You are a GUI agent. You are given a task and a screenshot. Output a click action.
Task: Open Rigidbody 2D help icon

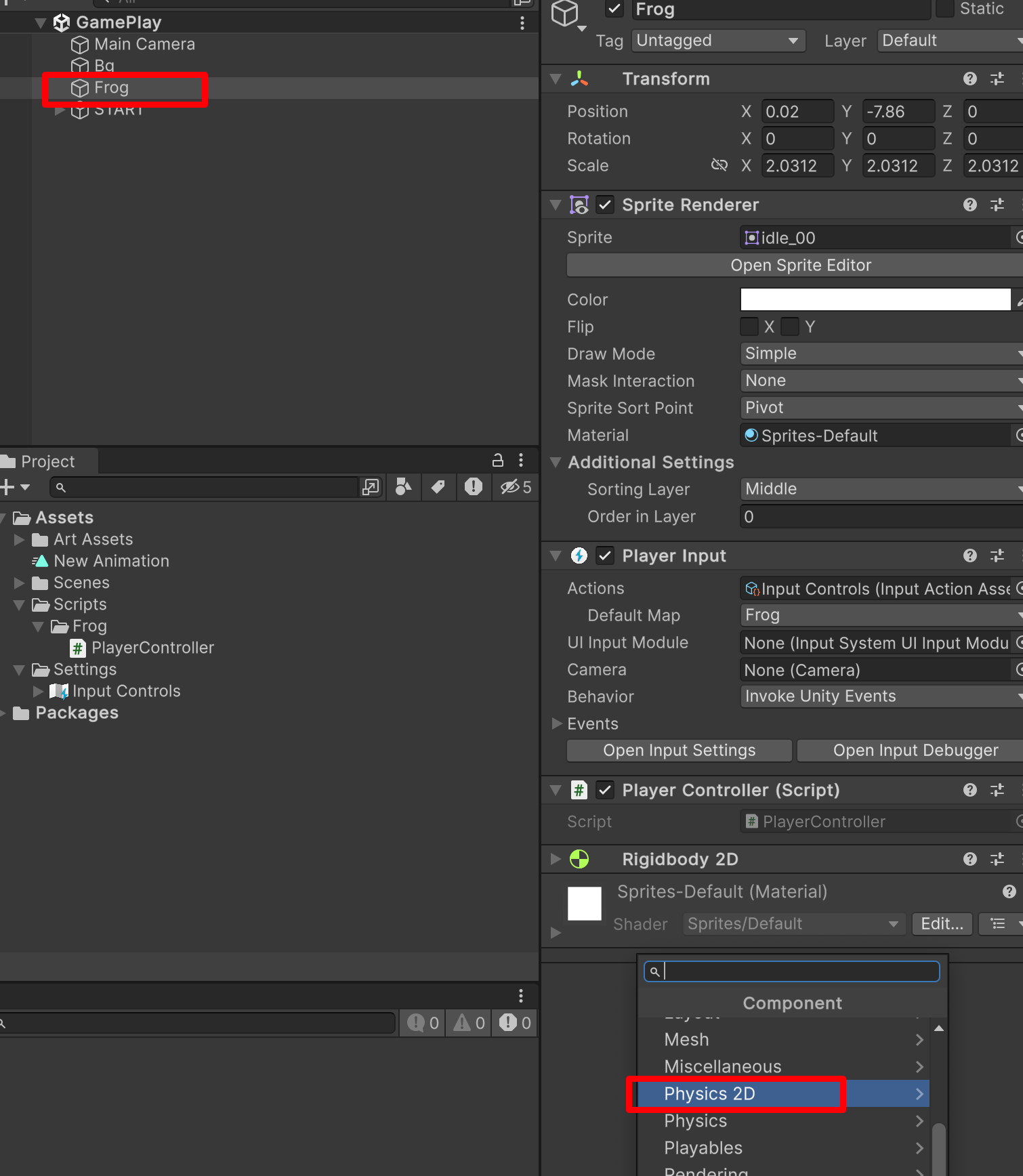click(x=970, y=859)
